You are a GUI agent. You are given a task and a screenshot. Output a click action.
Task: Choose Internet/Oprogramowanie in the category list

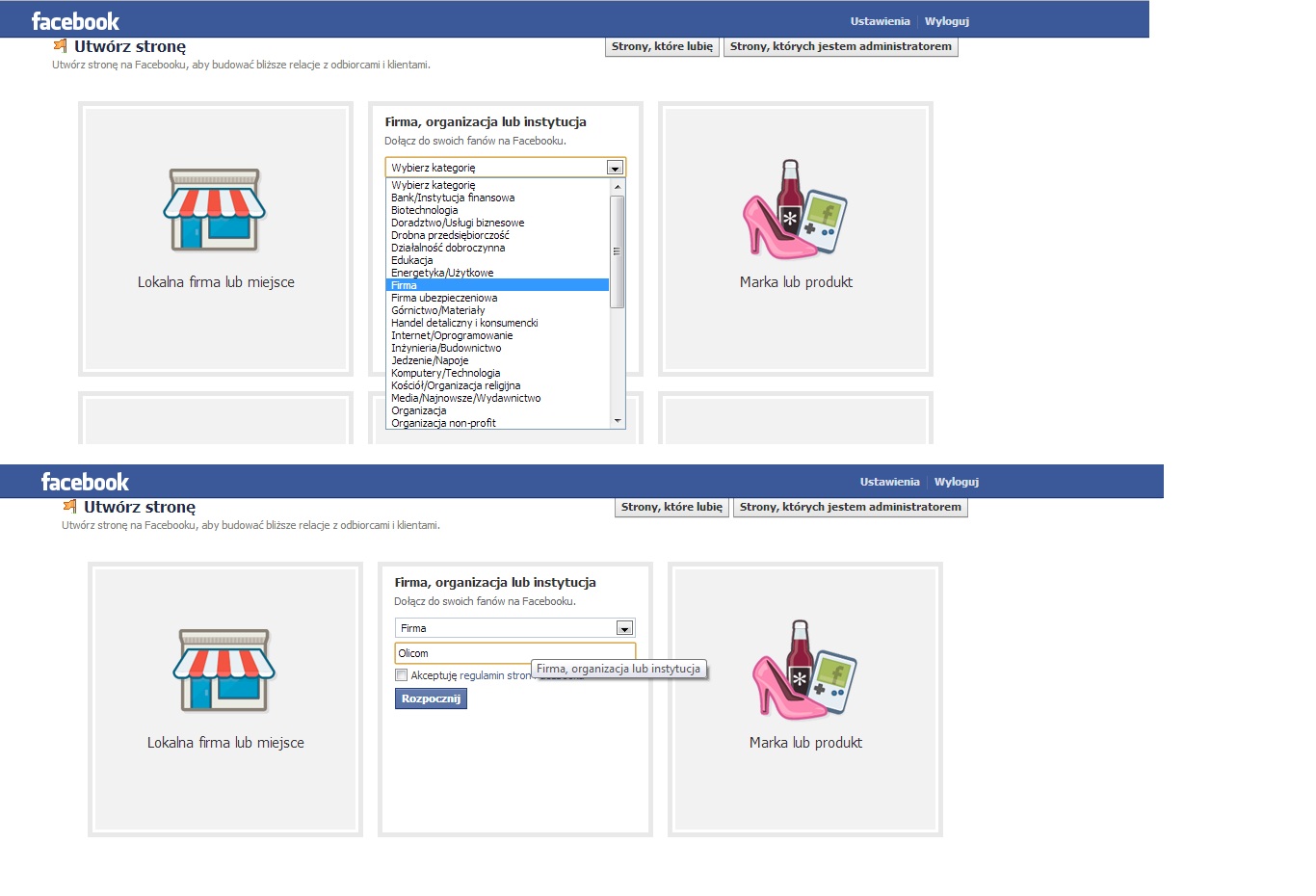coord(452,335)
